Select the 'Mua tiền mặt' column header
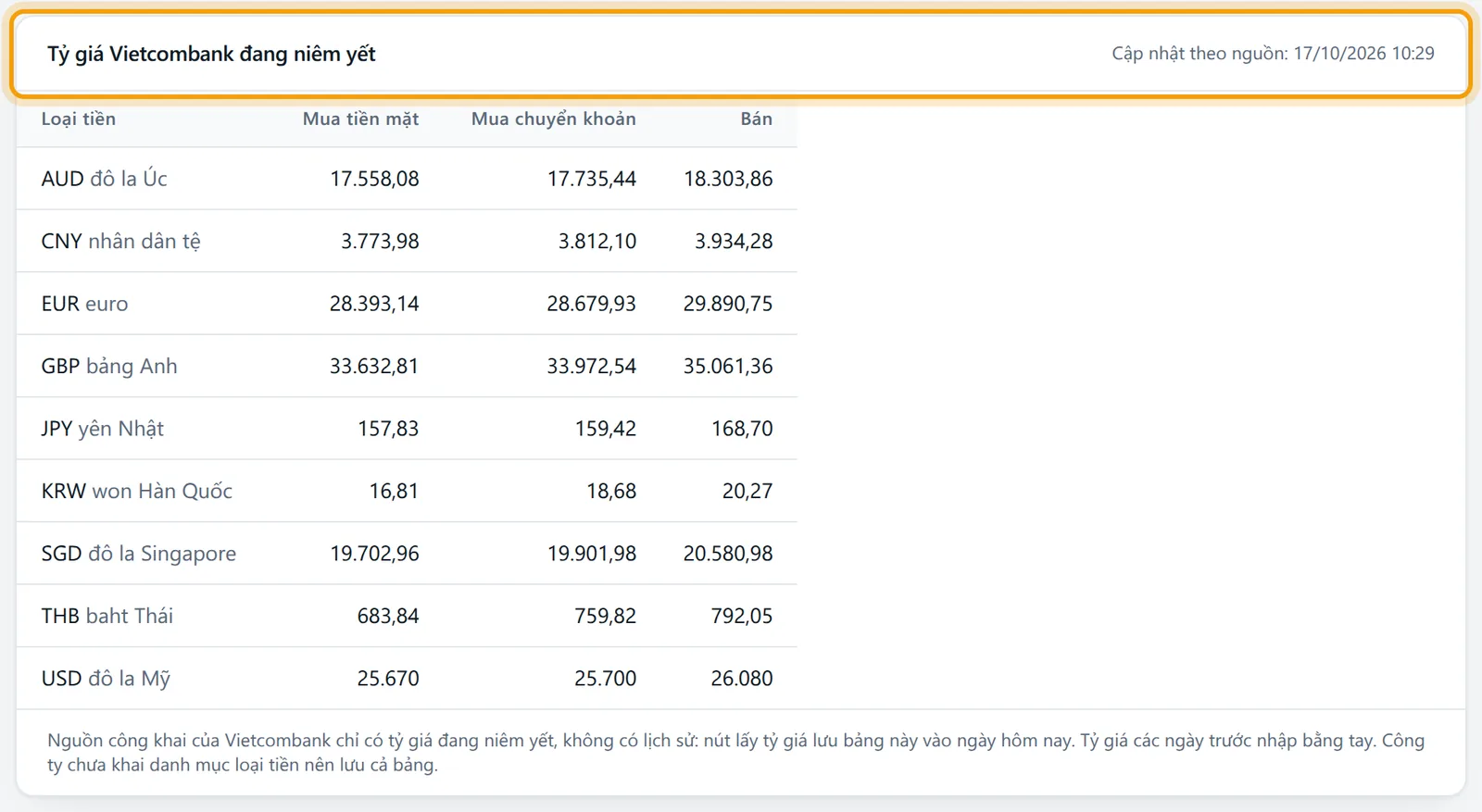Image resolution: width=1482 pixels, height=812 pixels. coord(360,119)
